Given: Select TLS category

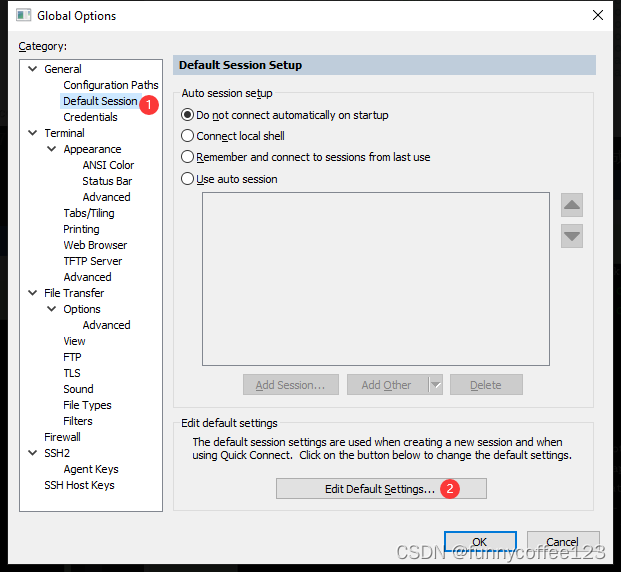Looking at the screenshot, I should 72,373.
